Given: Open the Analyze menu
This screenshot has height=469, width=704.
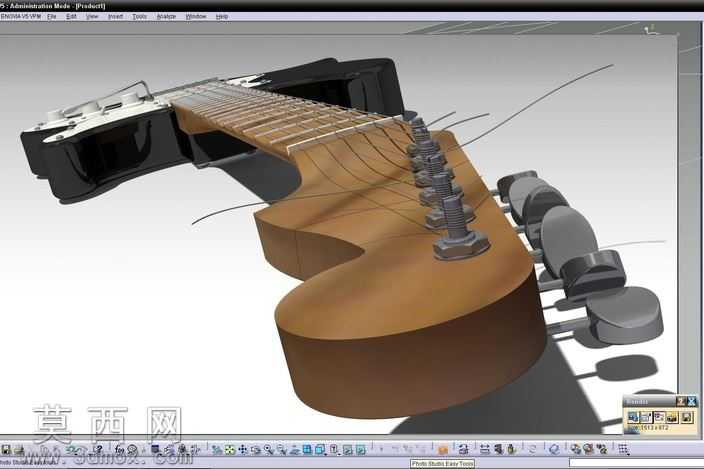Looking at the screenshot, I should click(x=166, y=16).
